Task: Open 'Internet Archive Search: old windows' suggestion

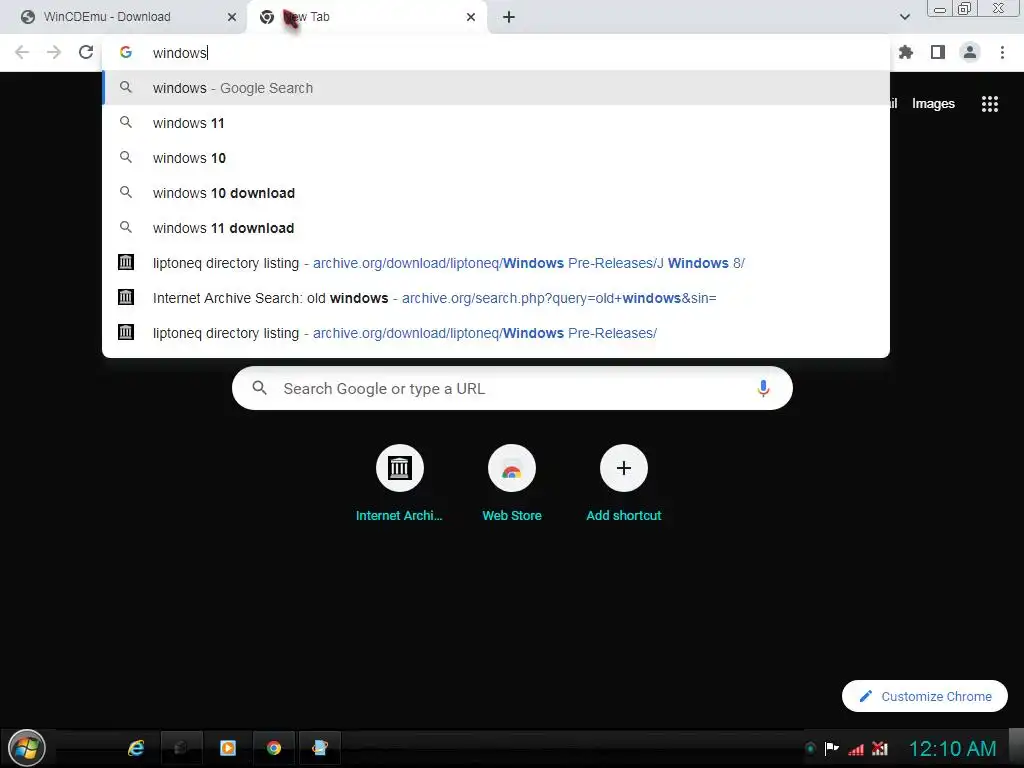Action: (496, 298)
